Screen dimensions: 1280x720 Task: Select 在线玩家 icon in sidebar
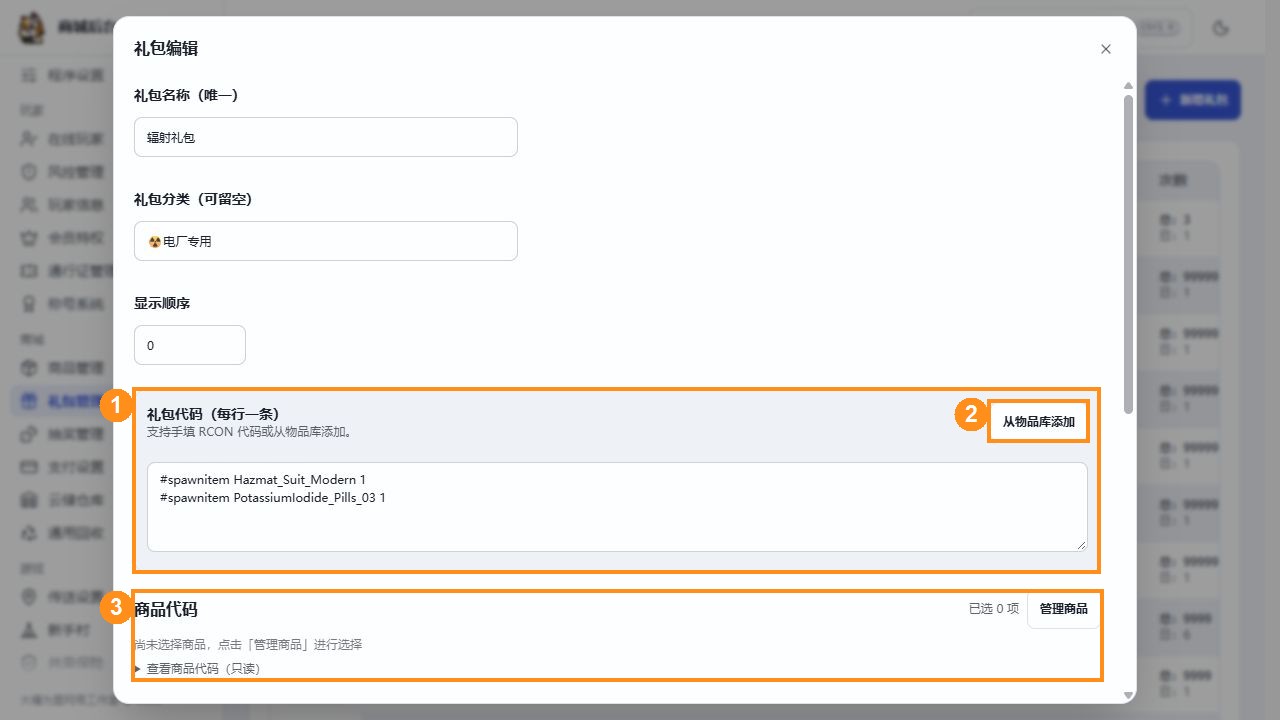[x=29, y=138]
